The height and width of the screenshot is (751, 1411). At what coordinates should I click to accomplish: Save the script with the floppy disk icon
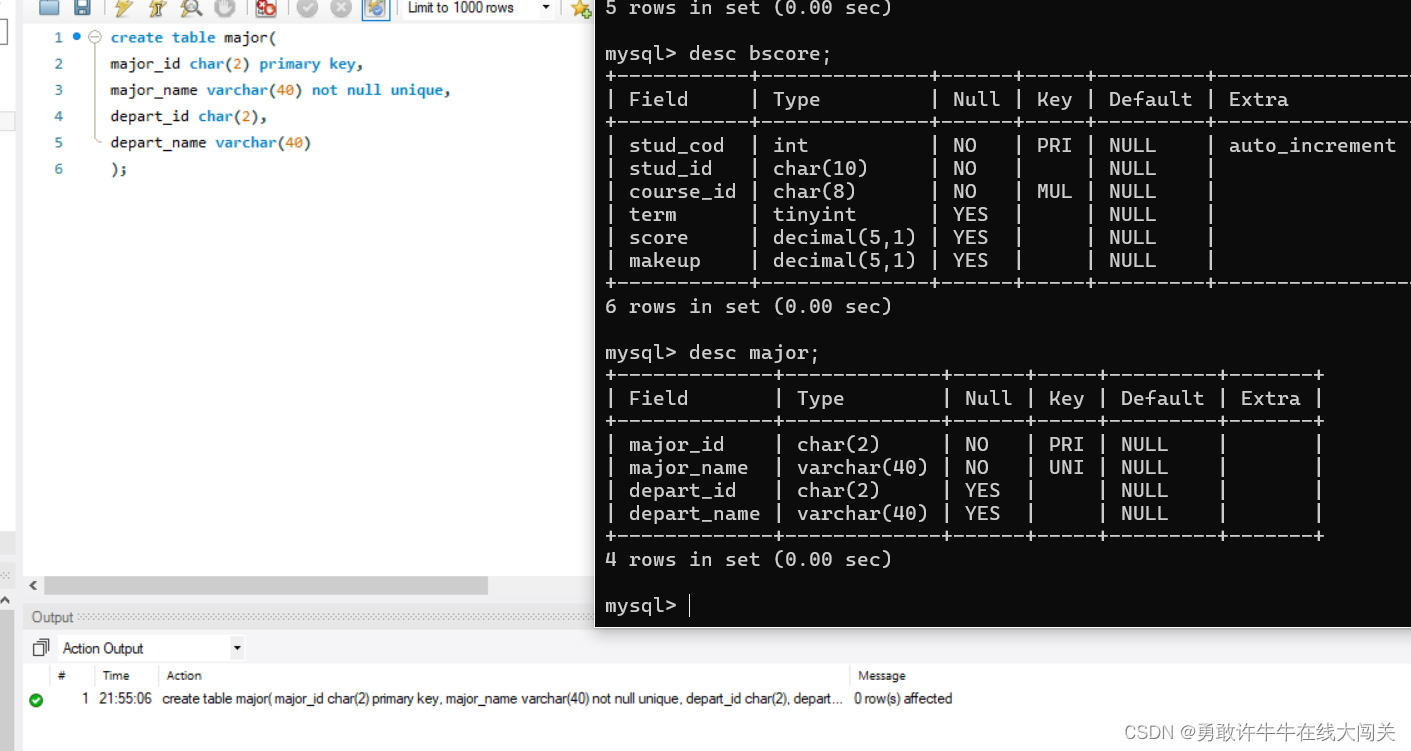click(82, 8)
